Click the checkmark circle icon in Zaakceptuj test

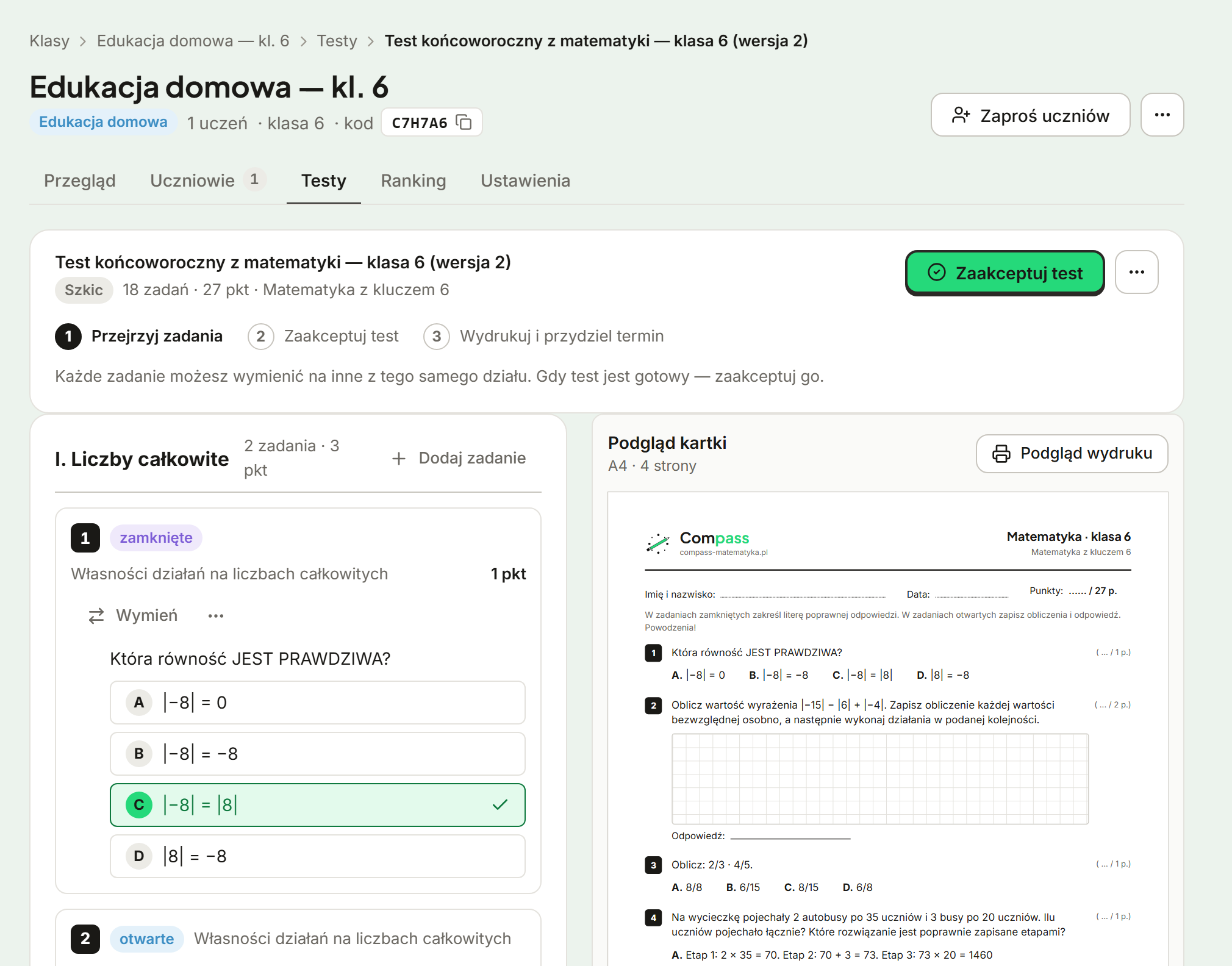(937, 273)
